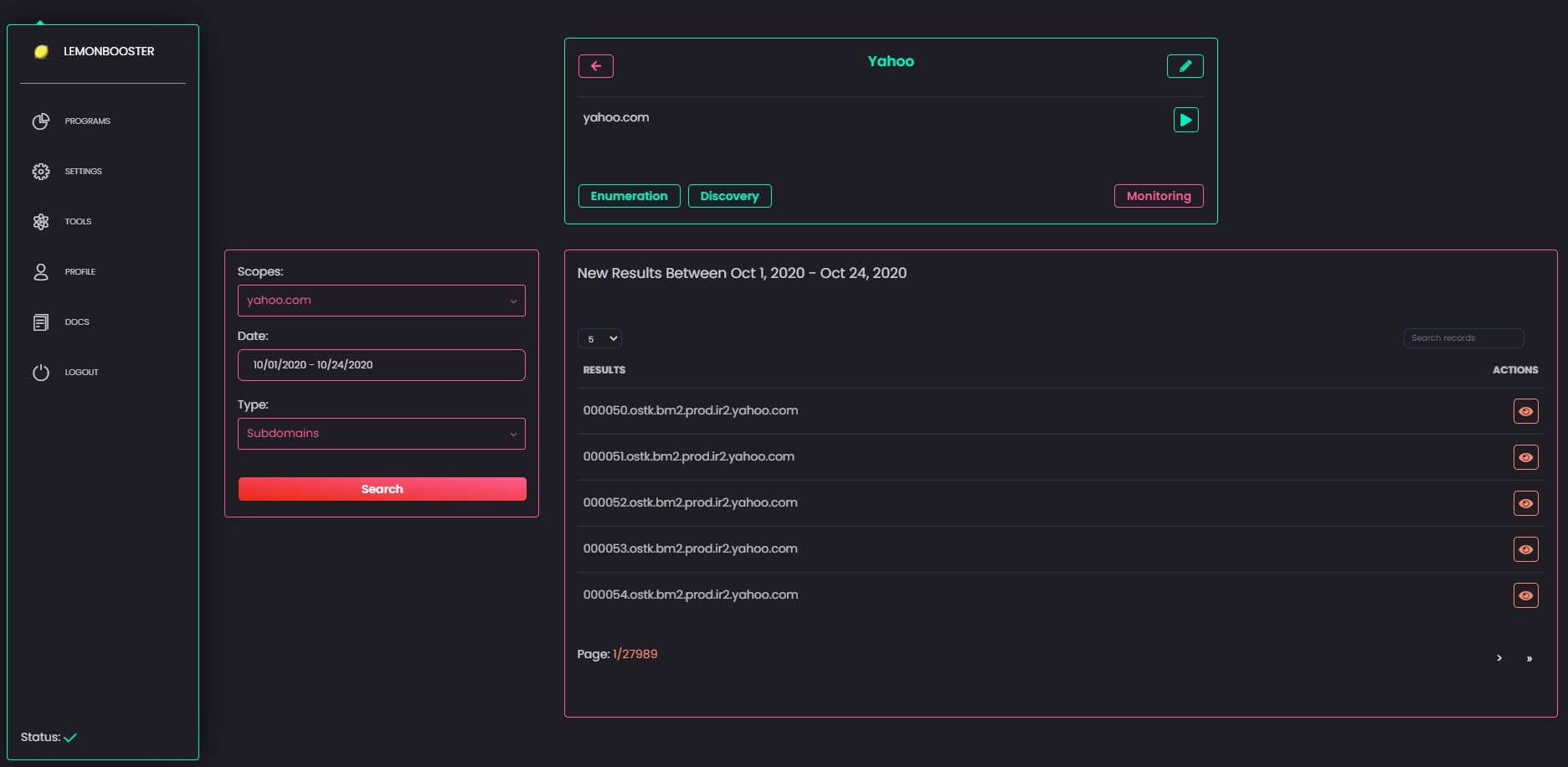Screen dimensions: 1568x767
Task: Click the ACTIONS column header
Action: point(1515,370)
